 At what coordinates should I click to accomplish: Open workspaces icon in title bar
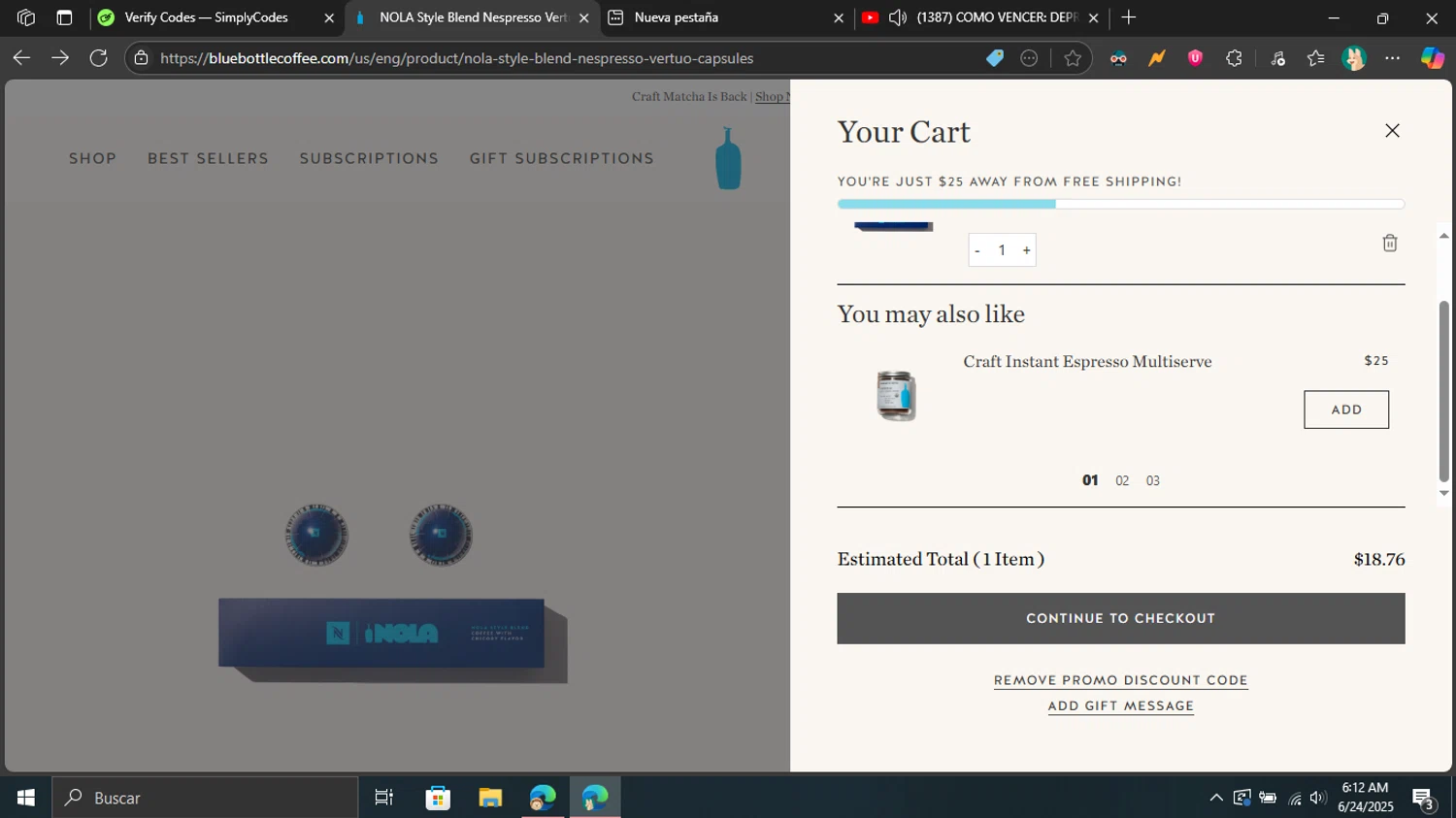(x=26, y=17)
